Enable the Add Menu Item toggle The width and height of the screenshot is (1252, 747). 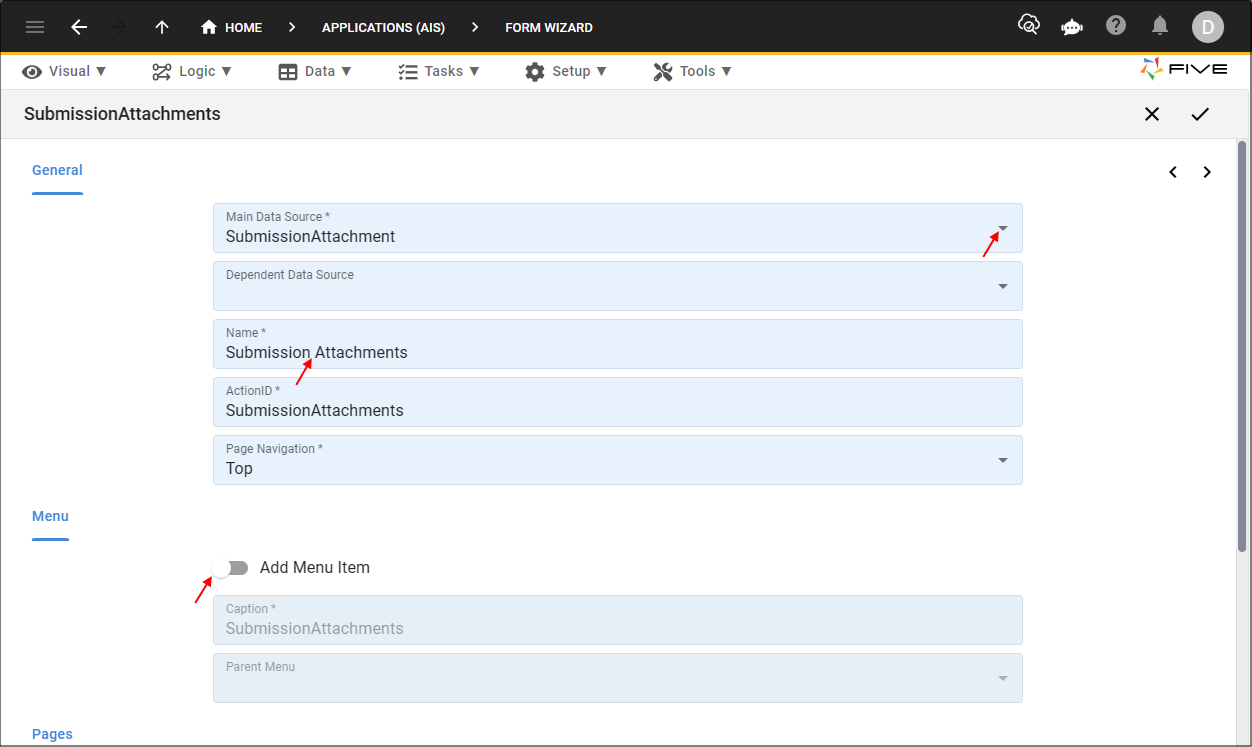click(x=230, y=567)
